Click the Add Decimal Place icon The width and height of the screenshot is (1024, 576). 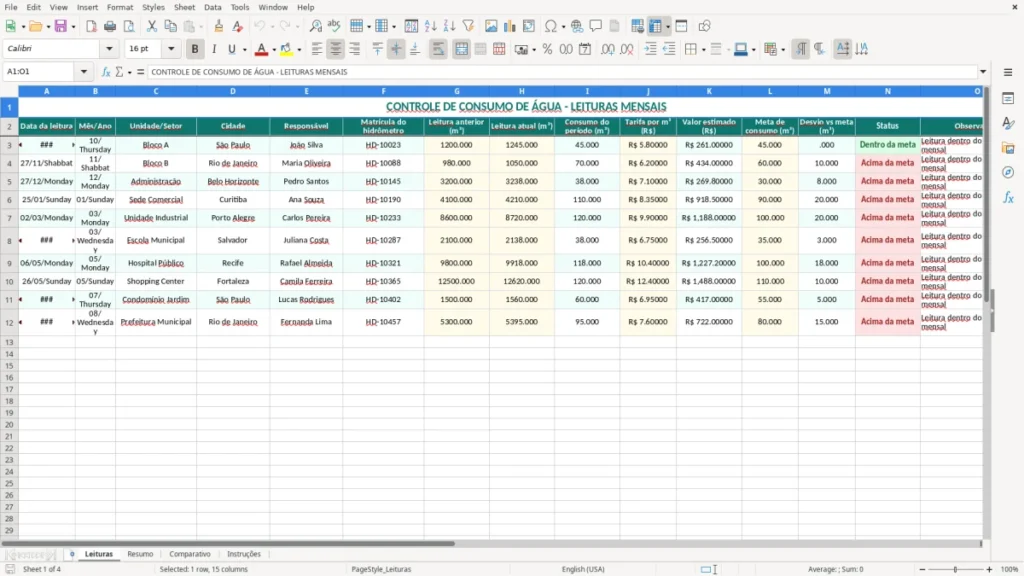[608, 49]
